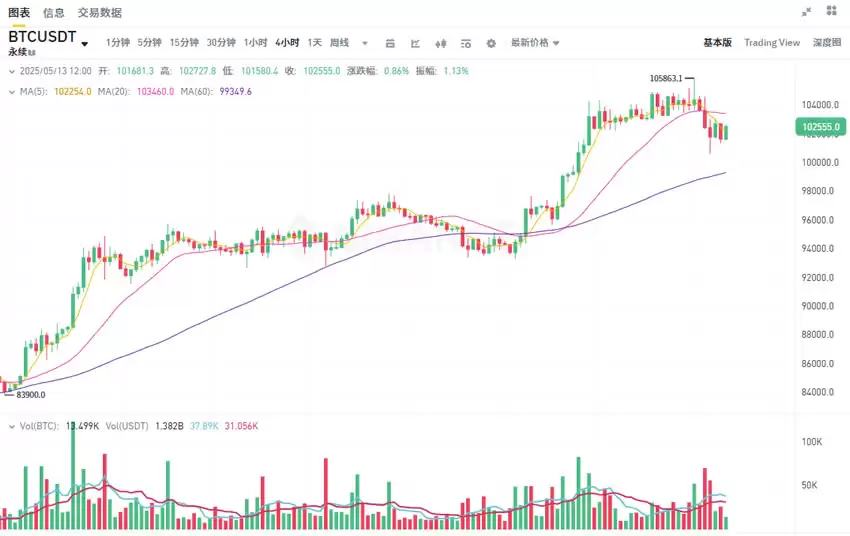This screenshot has width=850, height=536.
Task: Collapse the candle info row arrow
Action: [x=10, y=71]
